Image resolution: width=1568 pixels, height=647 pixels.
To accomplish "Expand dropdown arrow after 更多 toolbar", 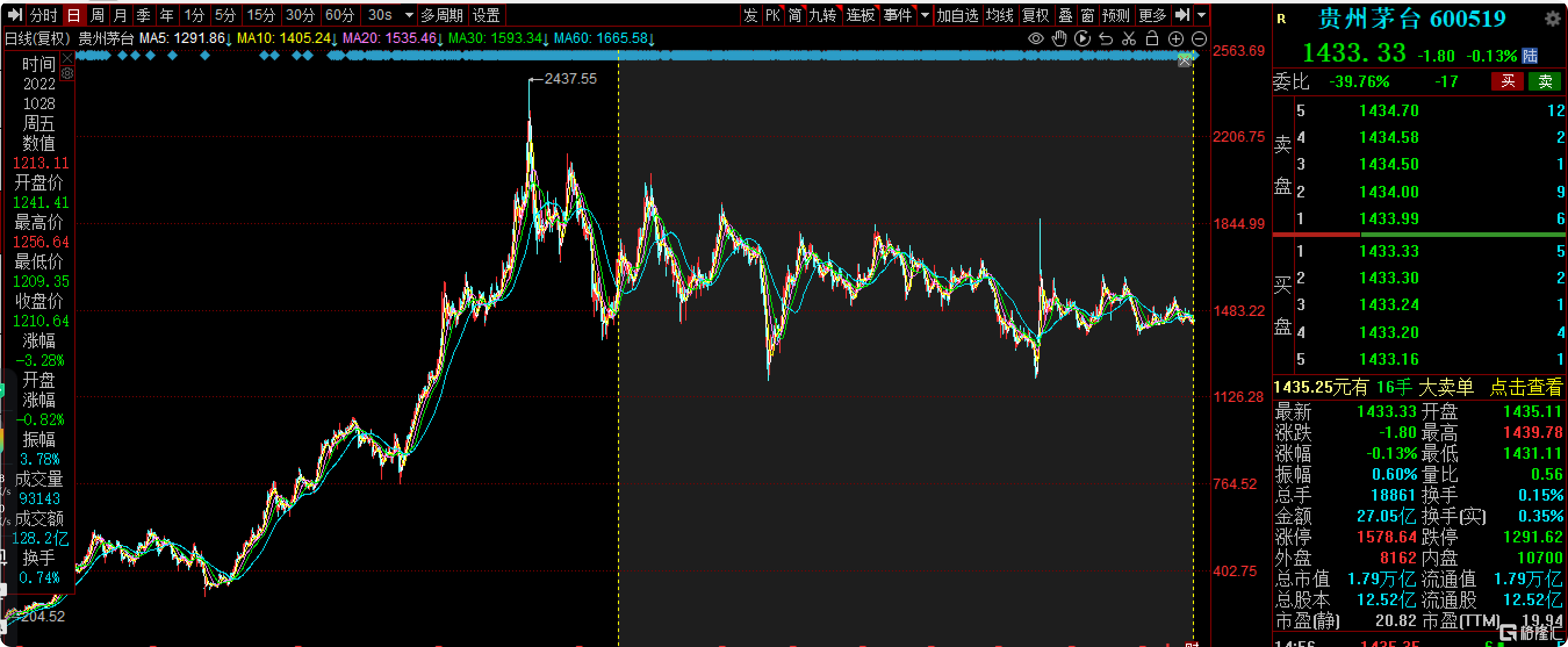I will pyautogui.click(x=1201, y=15).
